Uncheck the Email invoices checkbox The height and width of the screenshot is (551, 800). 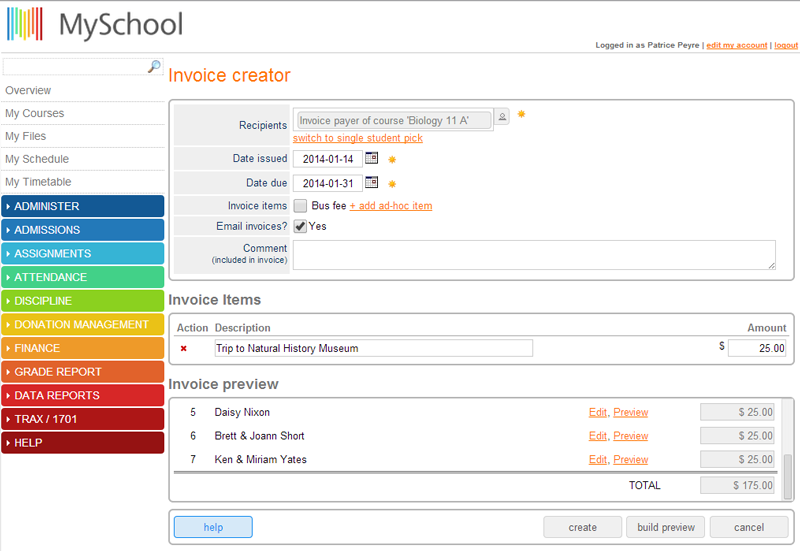click(300, 226)
